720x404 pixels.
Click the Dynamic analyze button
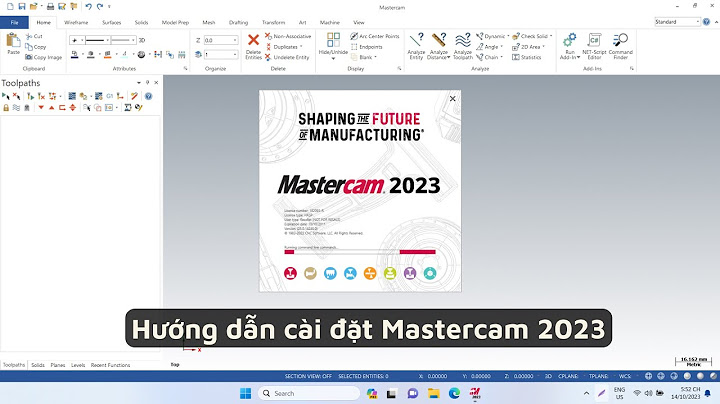coord(493,36)
